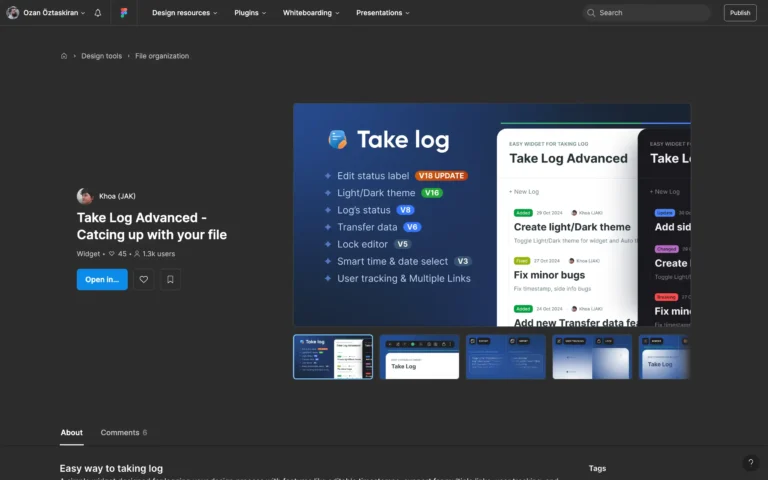Open the notifications bell
Image resolution: width=768 pixels, height=480 pixels.
pos(97,13)
